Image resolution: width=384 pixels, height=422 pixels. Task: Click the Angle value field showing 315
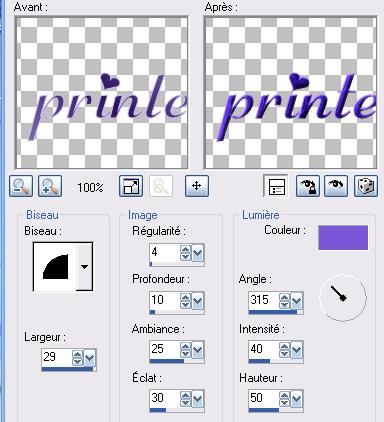(x=264, y=300)
